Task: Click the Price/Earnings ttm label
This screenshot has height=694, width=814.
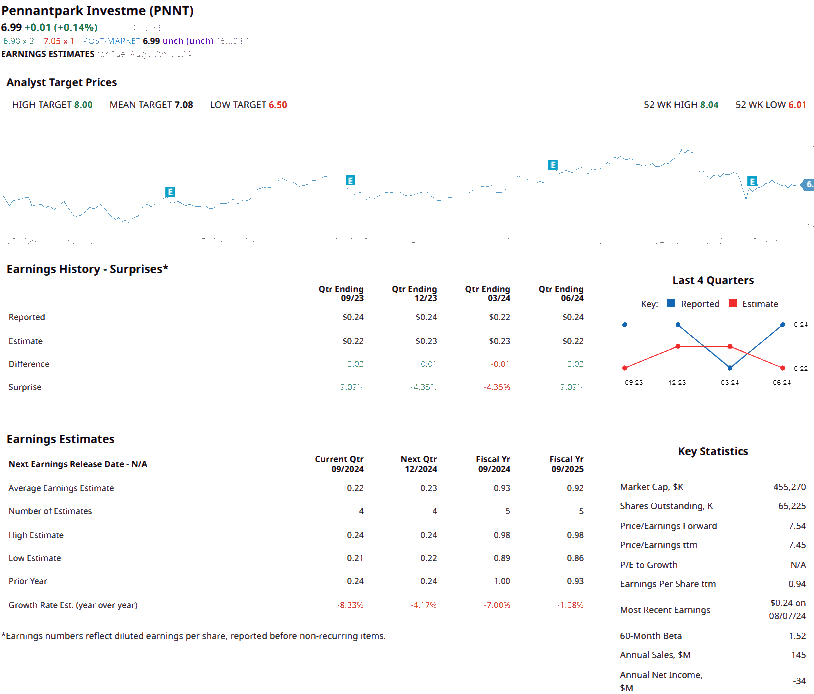Action: pos(659,545)
